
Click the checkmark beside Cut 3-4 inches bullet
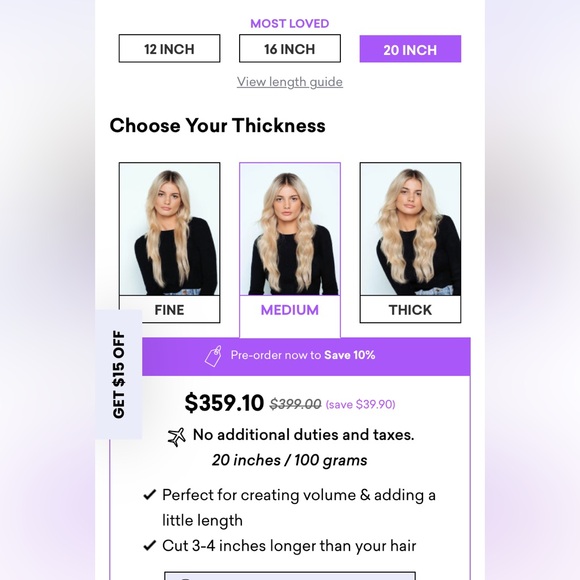(x=149, y=545)
